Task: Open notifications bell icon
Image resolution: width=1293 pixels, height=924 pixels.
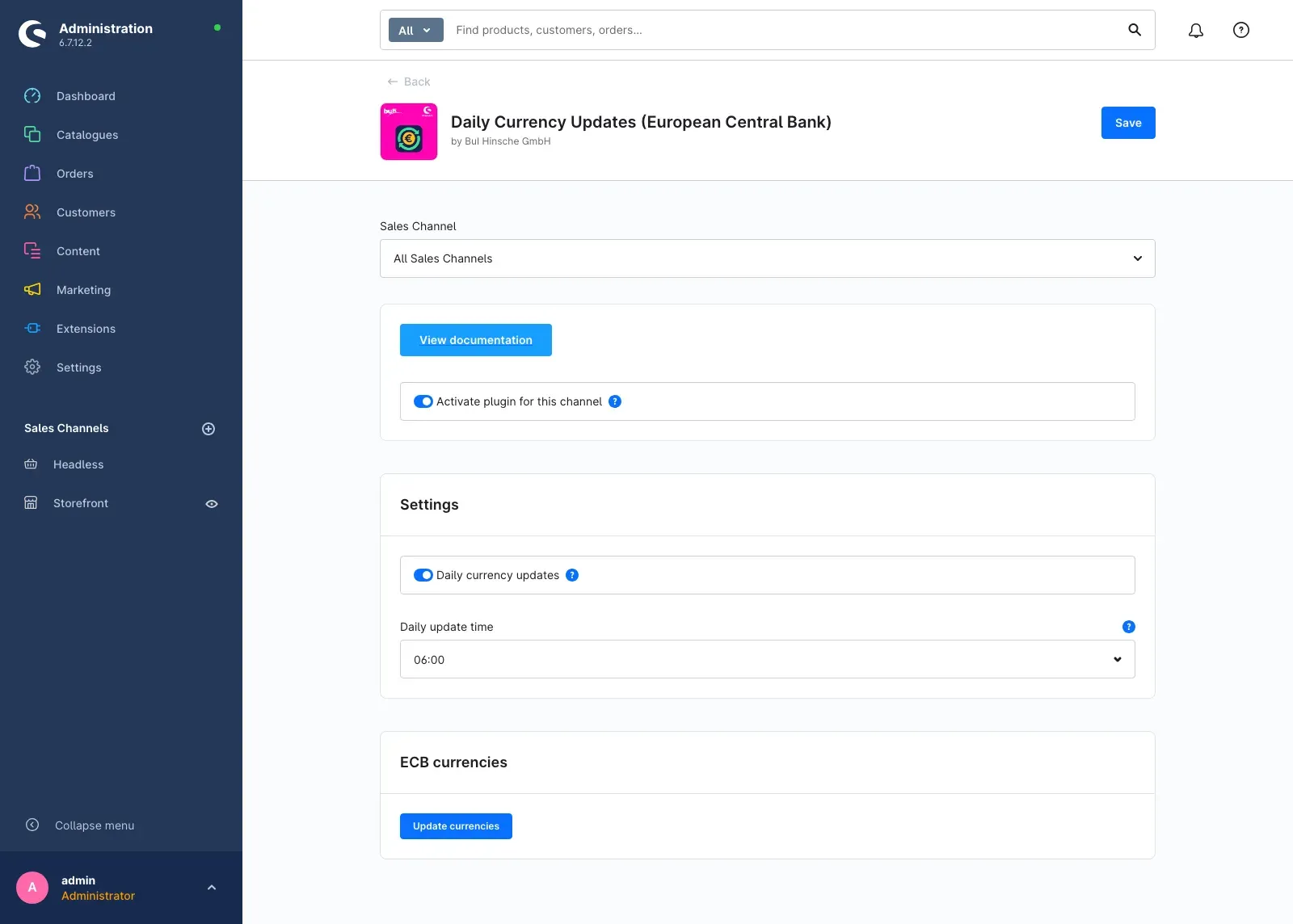Action: click(x=1196, y=30)
